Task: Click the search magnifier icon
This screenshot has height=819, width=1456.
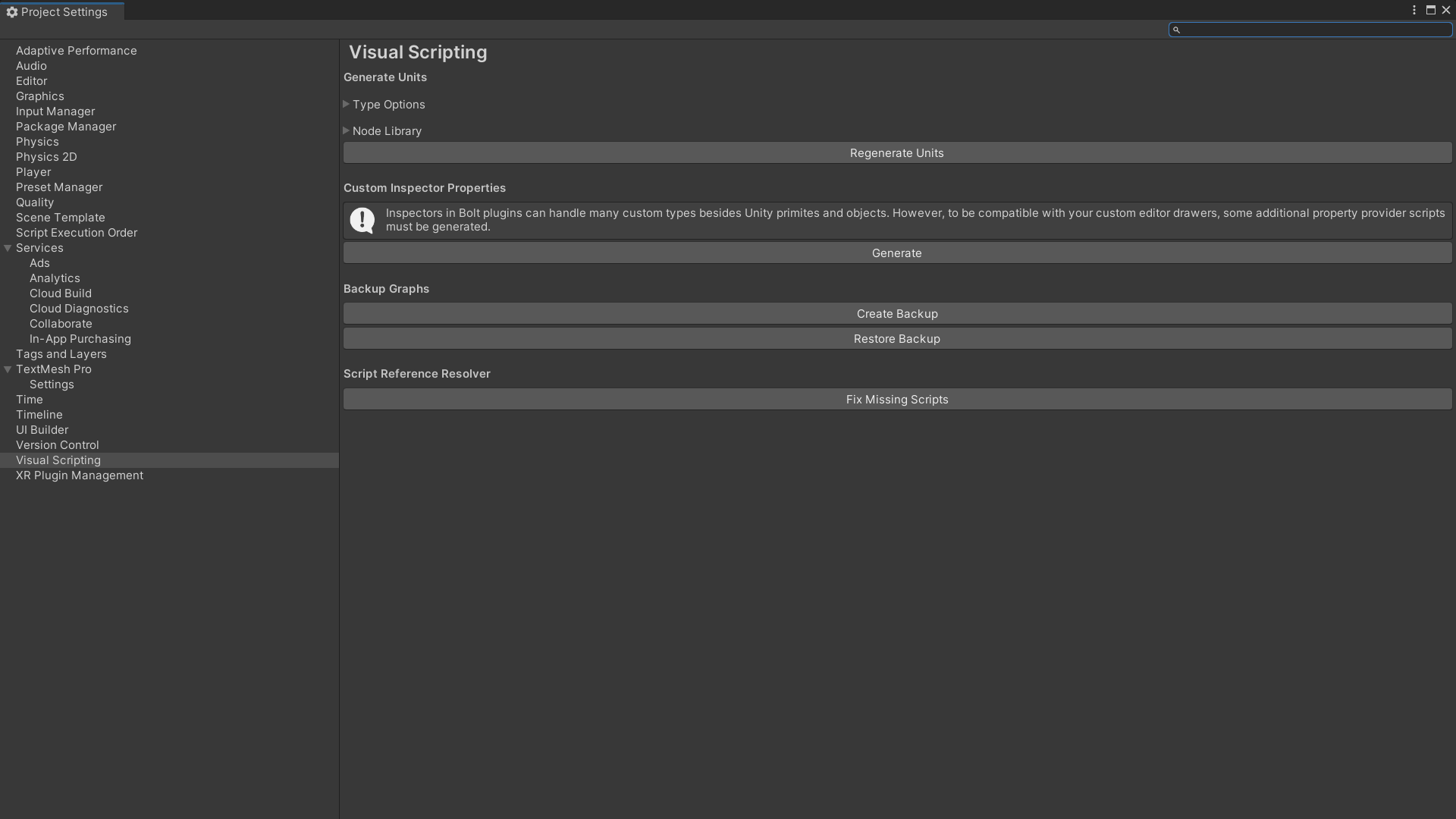Action: (1176, 30)
